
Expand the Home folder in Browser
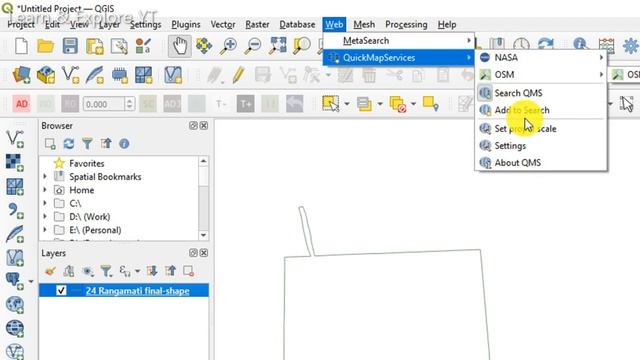click(x=45, y=190)
